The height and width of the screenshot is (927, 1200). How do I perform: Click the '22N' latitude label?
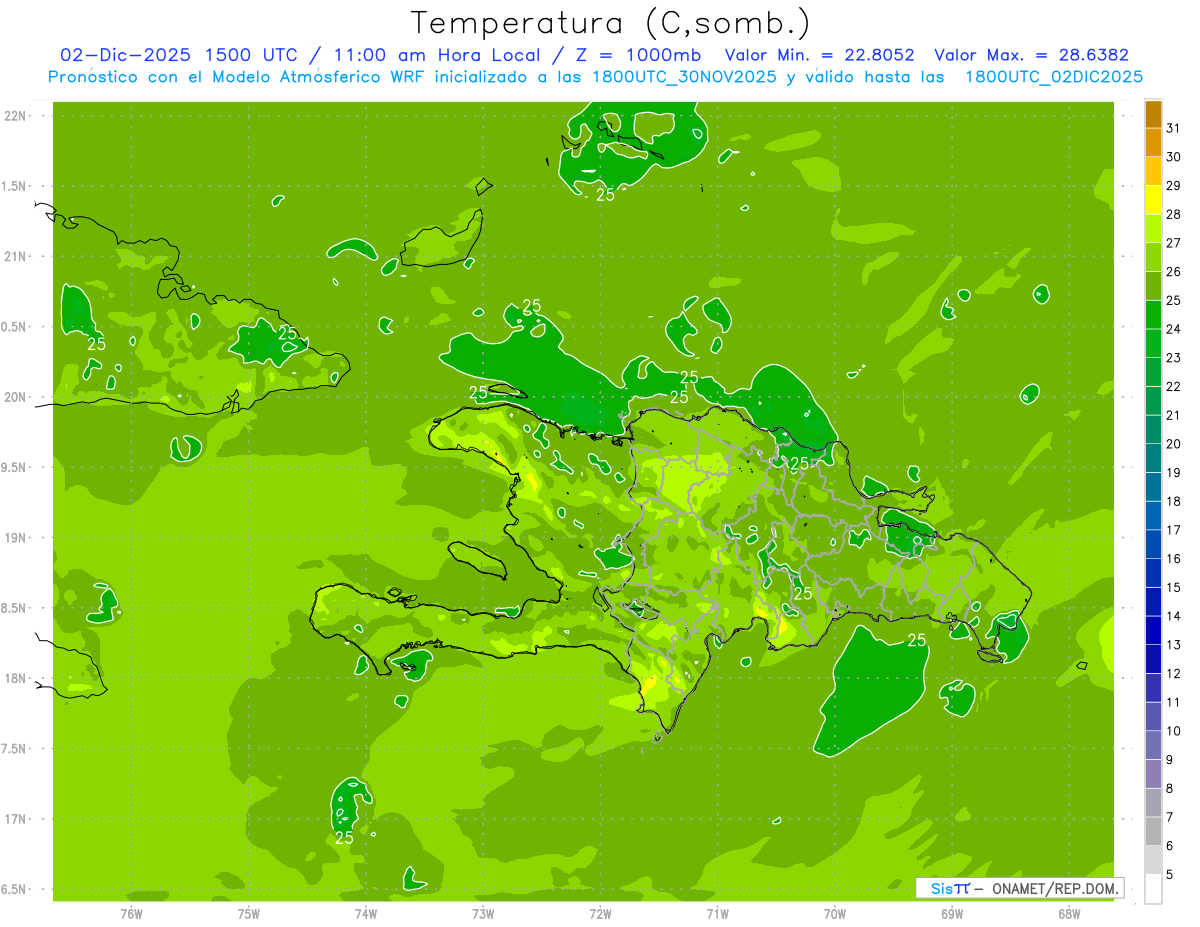(17, 116)
